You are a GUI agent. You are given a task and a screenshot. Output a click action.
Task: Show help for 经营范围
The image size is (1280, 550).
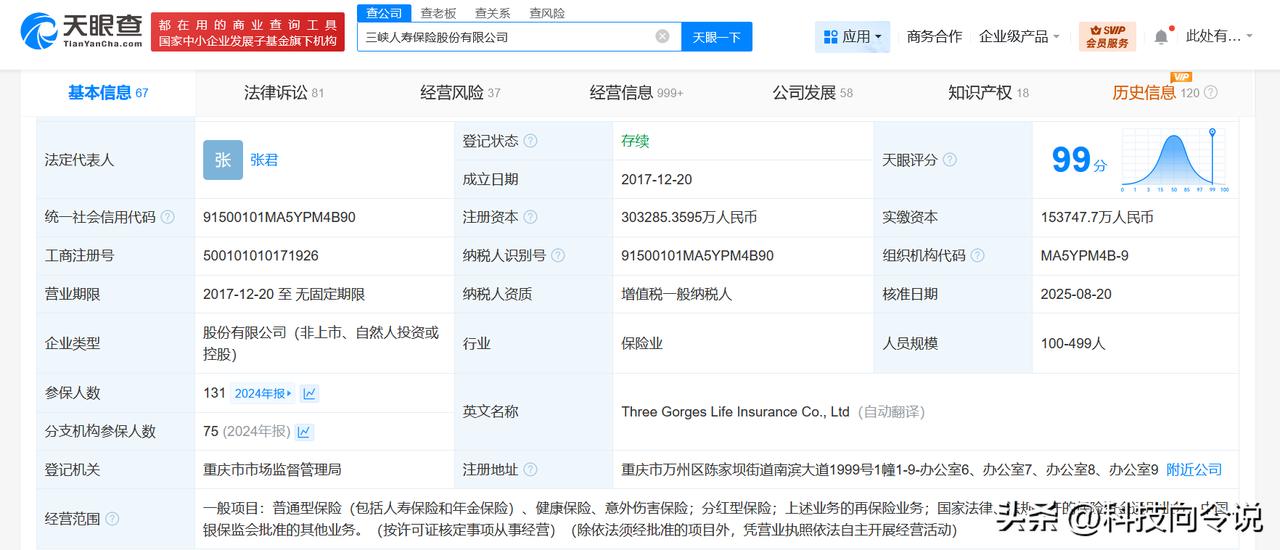[x=112, y=519]
